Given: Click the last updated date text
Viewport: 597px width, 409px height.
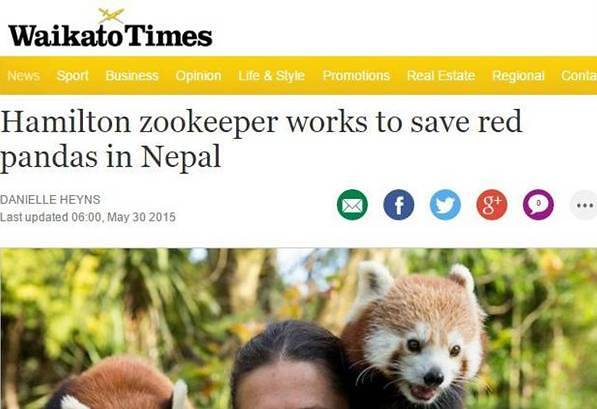Looking at the screenshot, I should (88, 217).
